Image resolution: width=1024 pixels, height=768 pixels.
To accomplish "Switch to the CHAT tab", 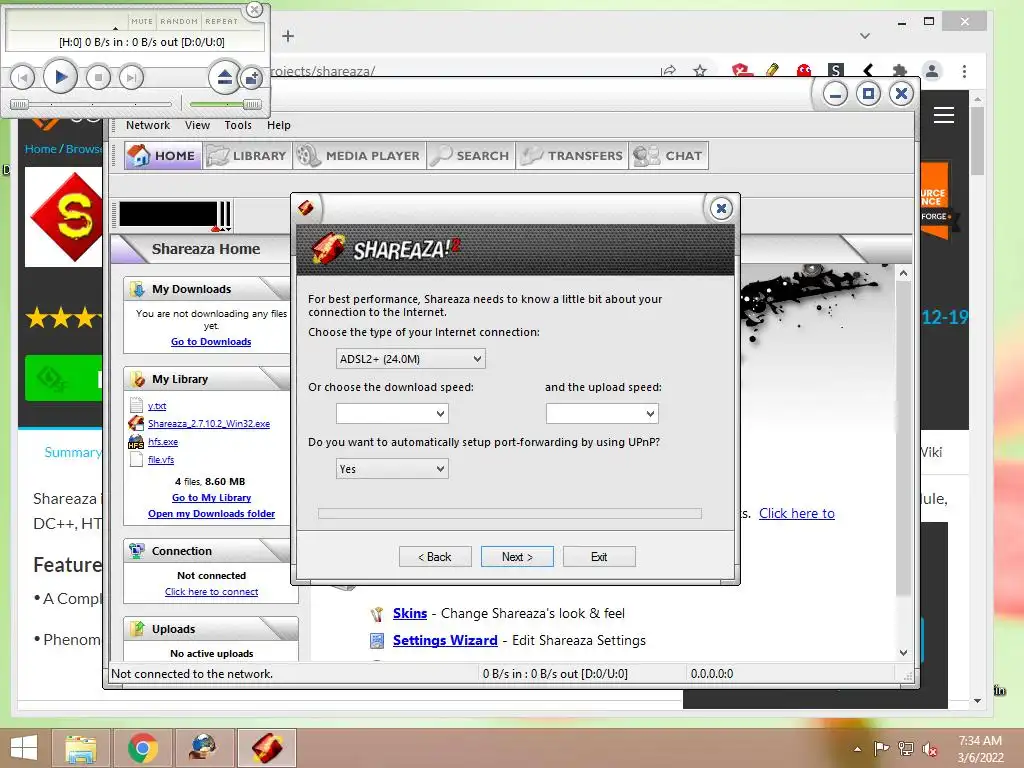I will [669, 155].
